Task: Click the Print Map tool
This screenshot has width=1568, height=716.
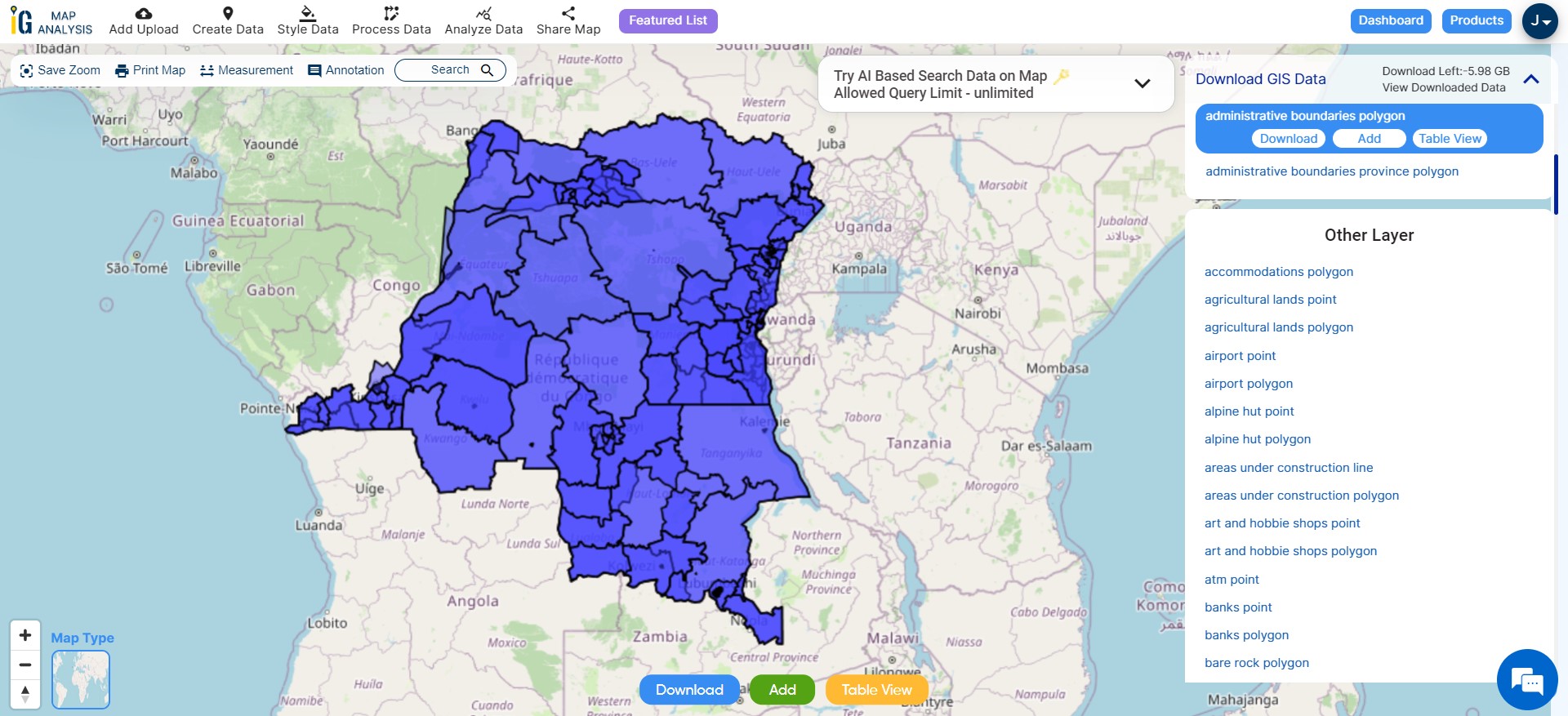Action: click(x=150, y=70)
